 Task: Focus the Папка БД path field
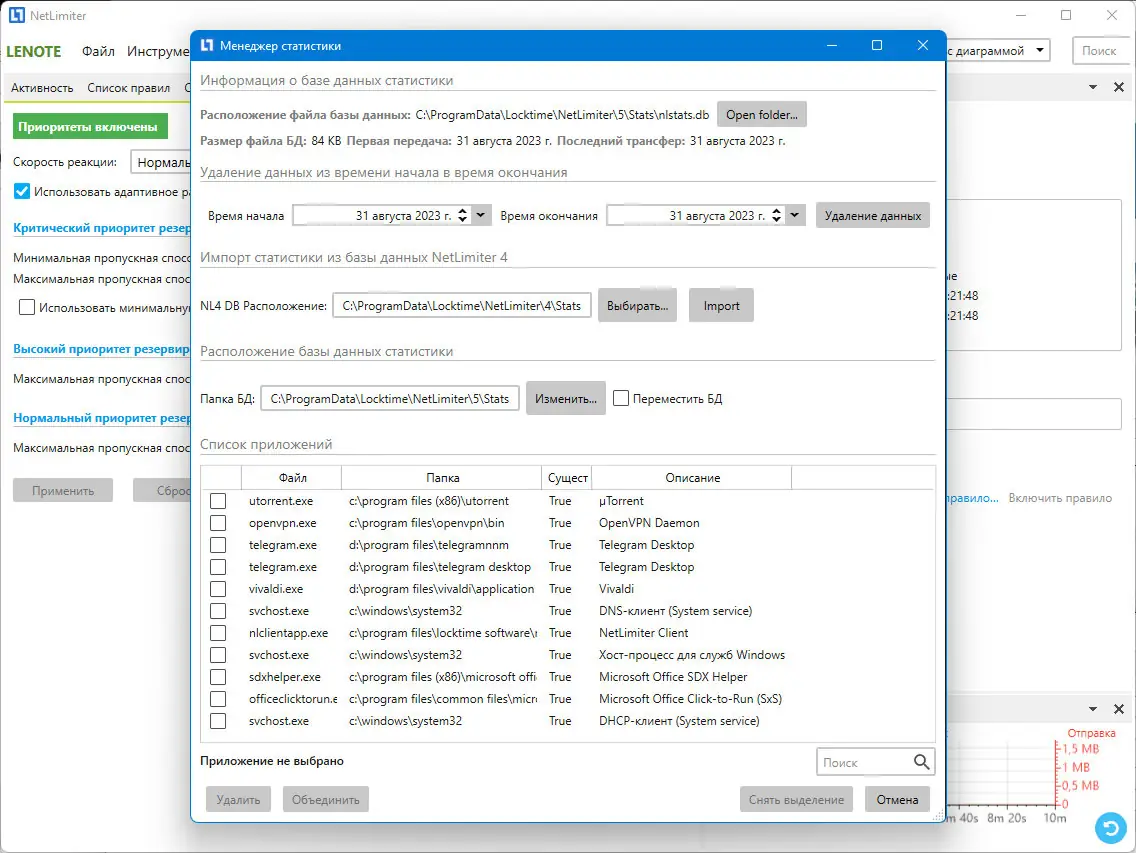tap(390, 399)
